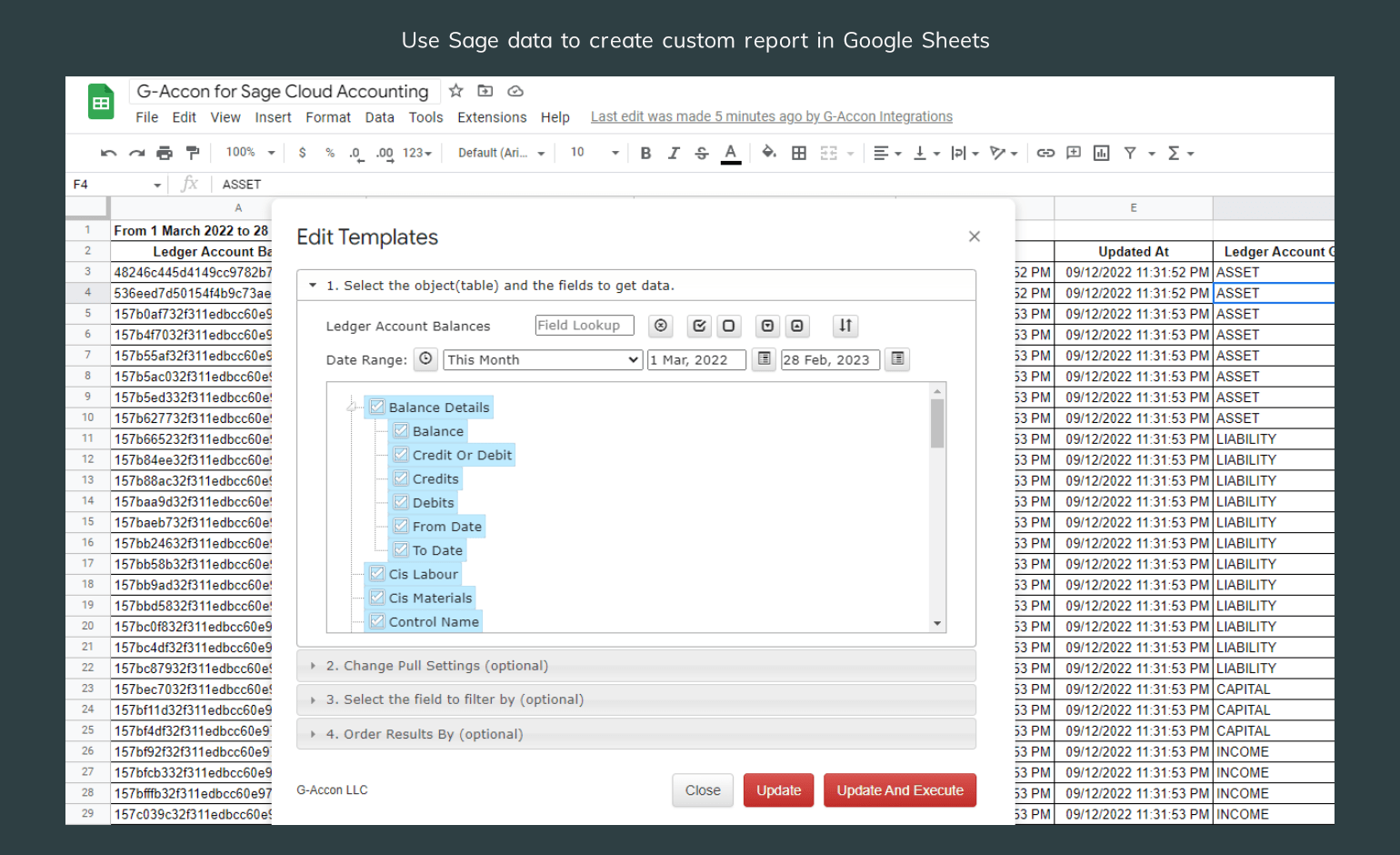Screen dimensions: 1400x855
Task: Insert a chart using the toolbar icon
Action: point(1102,153)
